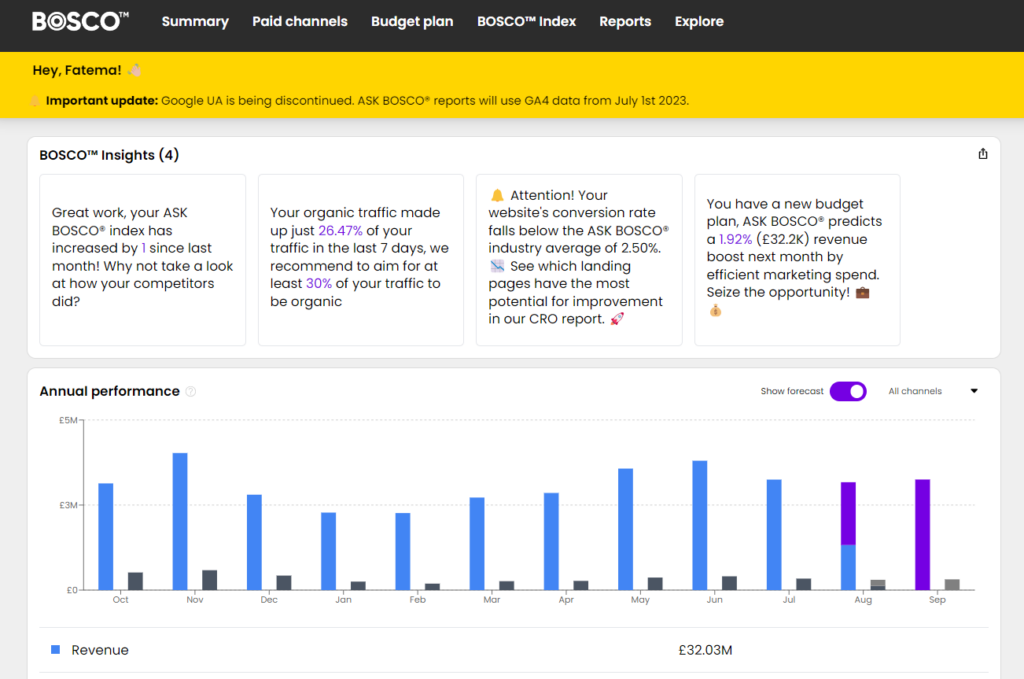Open the Summary menu item
Image resolution: width=1024 pixels, height=679 pixels.
pyautogui.click(x=195, y=21)
